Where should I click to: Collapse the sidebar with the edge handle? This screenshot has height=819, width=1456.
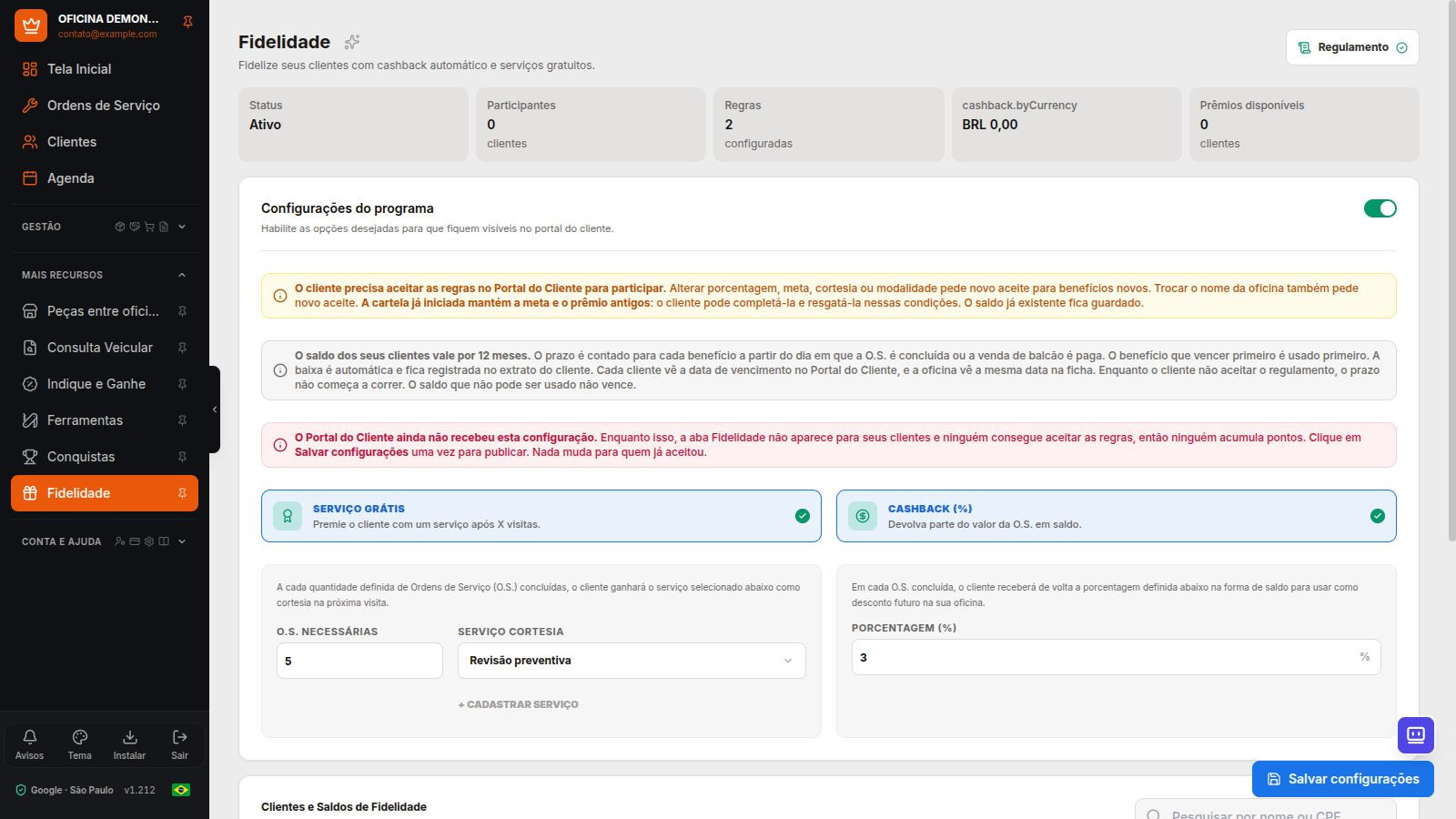point(215,409)
